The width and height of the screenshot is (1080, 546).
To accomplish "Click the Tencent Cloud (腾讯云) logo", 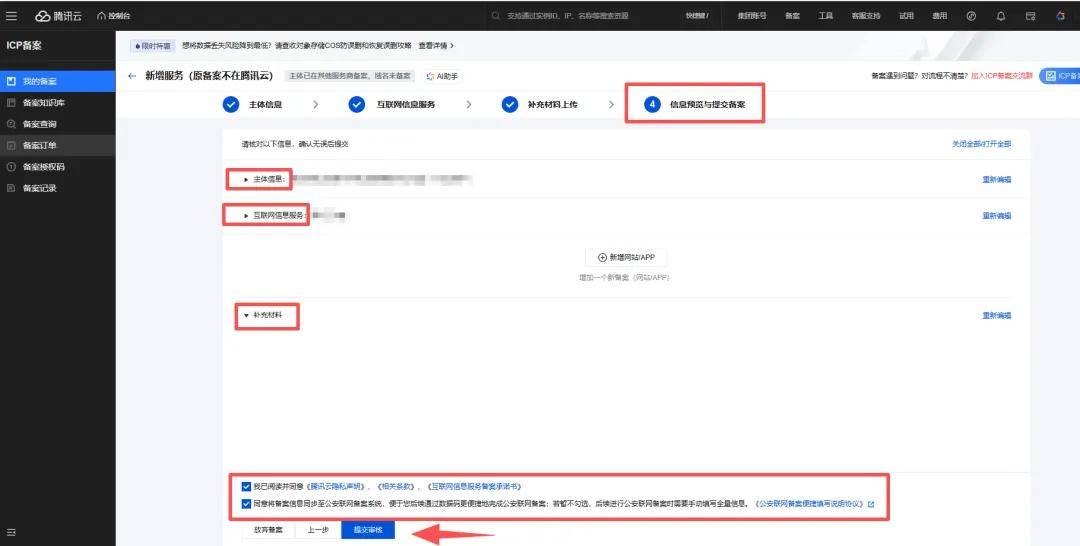I will click(x=58, y=16).
